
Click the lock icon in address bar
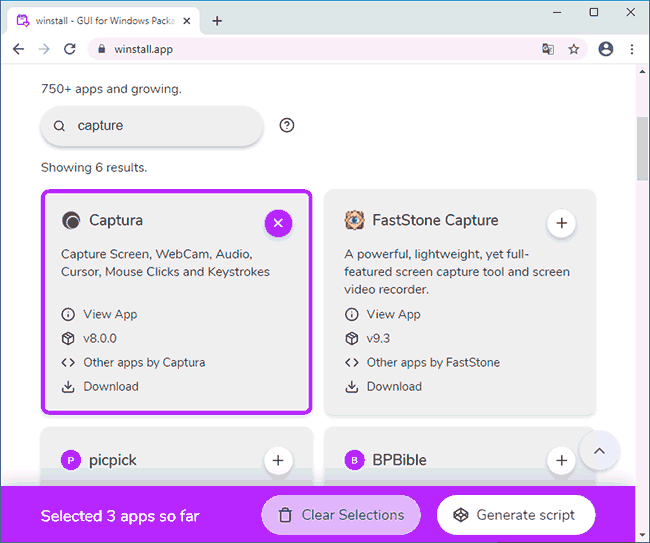[x=101, y=49]
